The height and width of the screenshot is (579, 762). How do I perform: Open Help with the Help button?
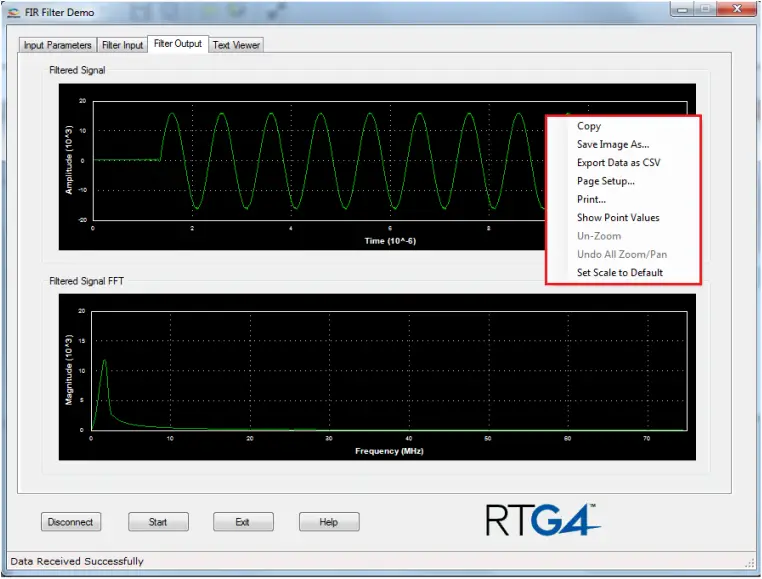pos(329,522)
